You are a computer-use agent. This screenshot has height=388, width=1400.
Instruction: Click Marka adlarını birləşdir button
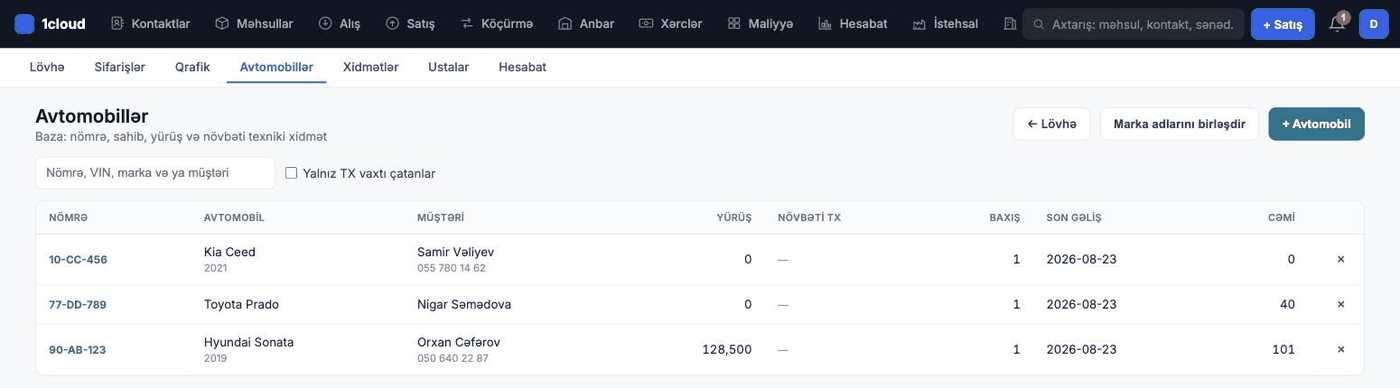coord(1179,124)
